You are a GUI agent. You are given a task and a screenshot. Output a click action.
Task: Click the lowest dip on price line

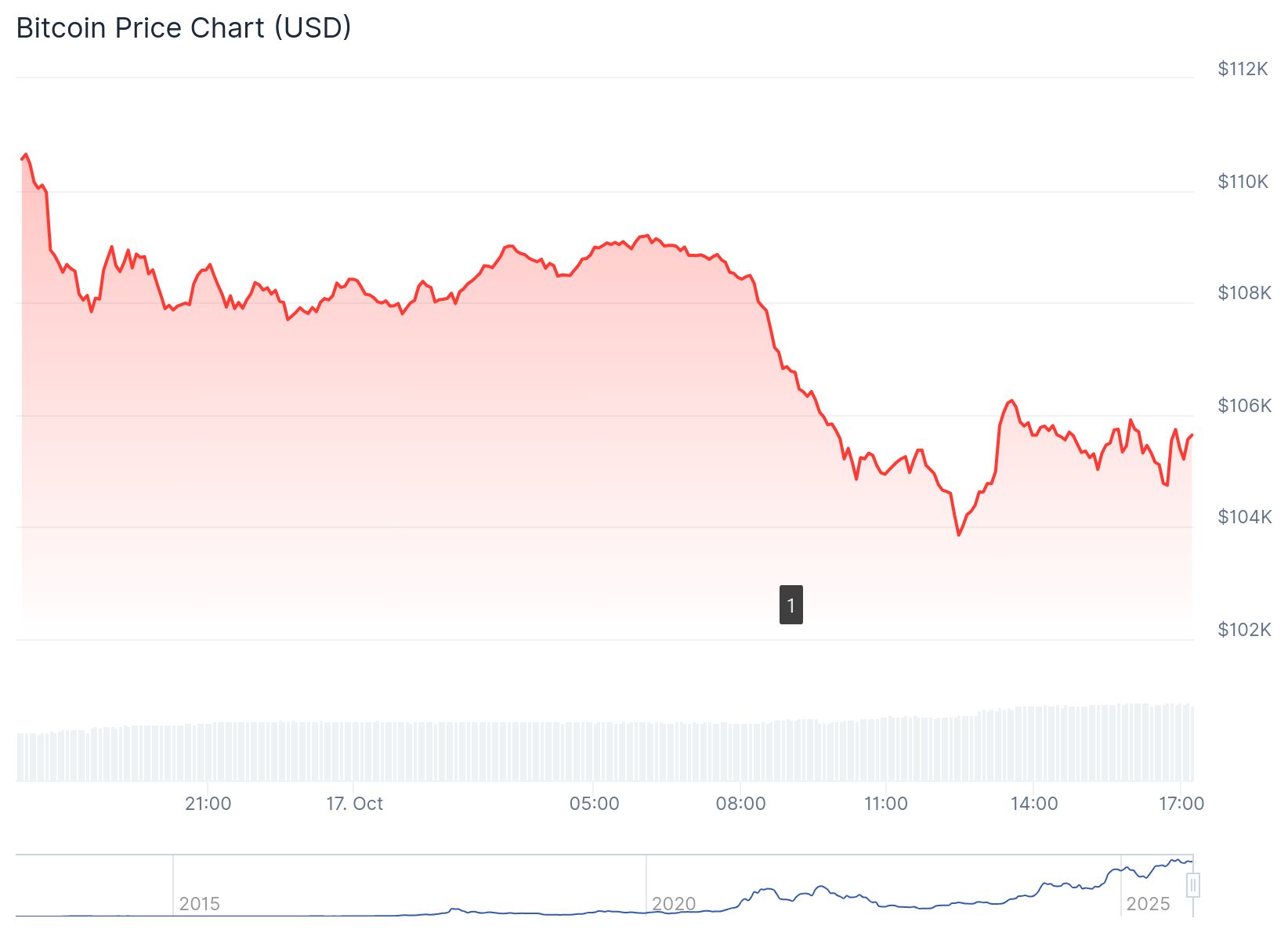pos(958,535)
